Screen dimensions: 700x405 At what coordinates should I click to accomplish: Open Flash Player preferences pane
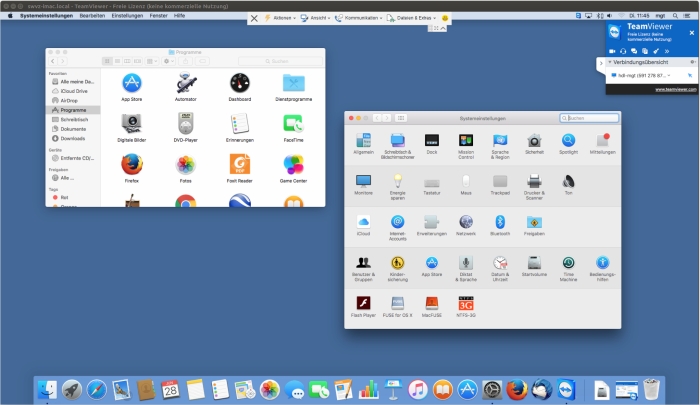coord(363,307)
